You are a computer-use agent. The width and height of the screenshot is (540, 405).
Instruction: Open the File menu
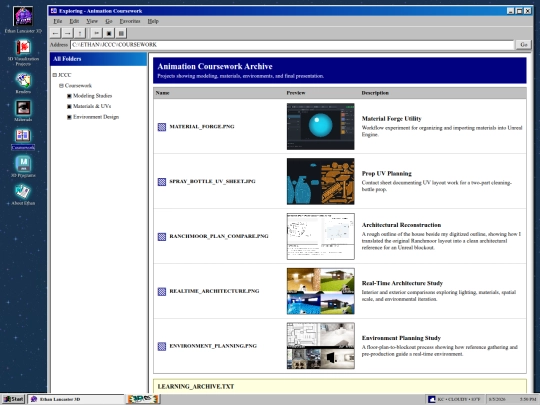58,21
